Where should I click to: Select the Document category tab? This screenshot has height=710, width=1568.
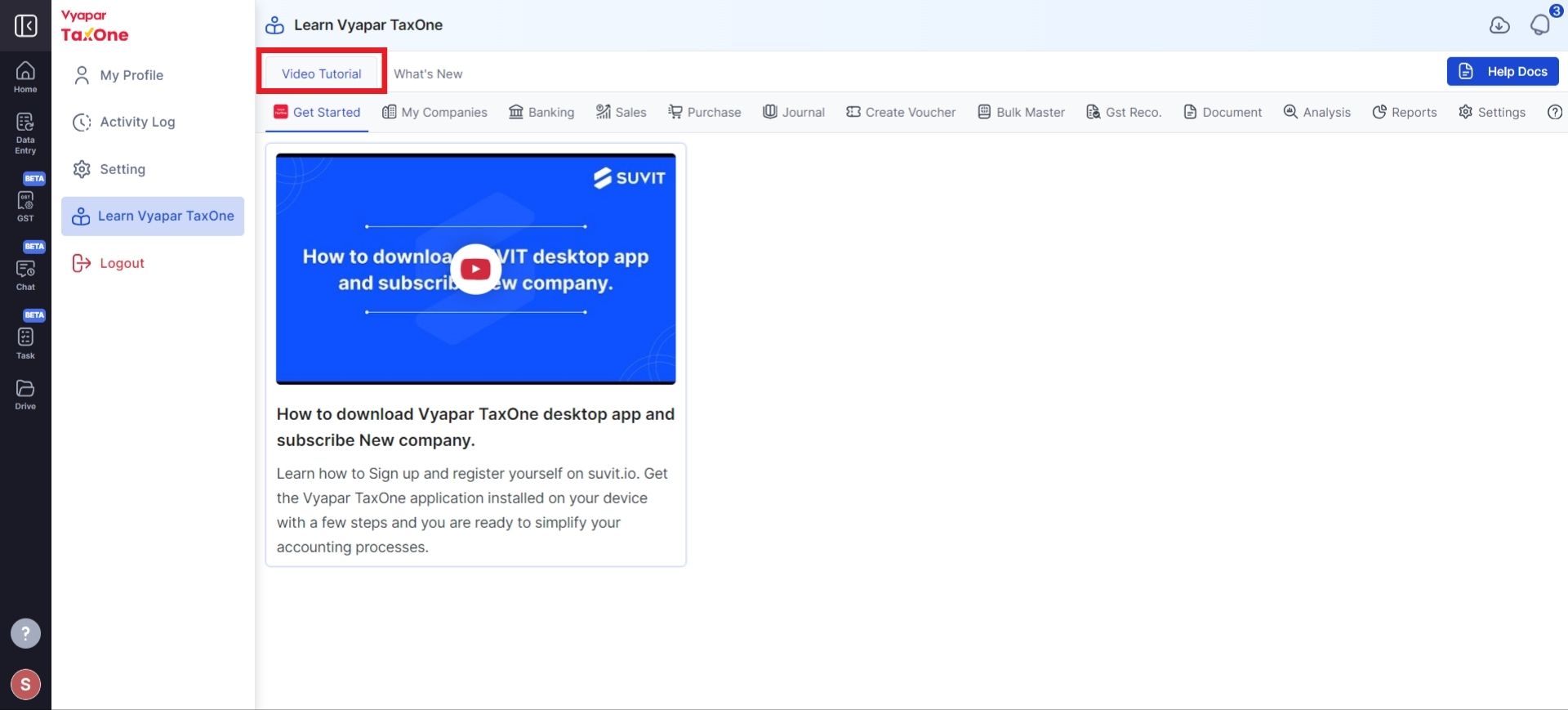coord(1223,112)
